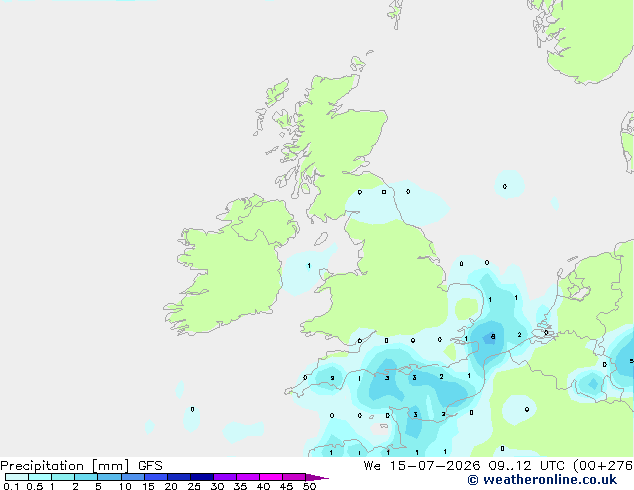This screenshot has height=490, width=634.
Task: Click the 'We' weekday label
Action: [x=372, y=466]
